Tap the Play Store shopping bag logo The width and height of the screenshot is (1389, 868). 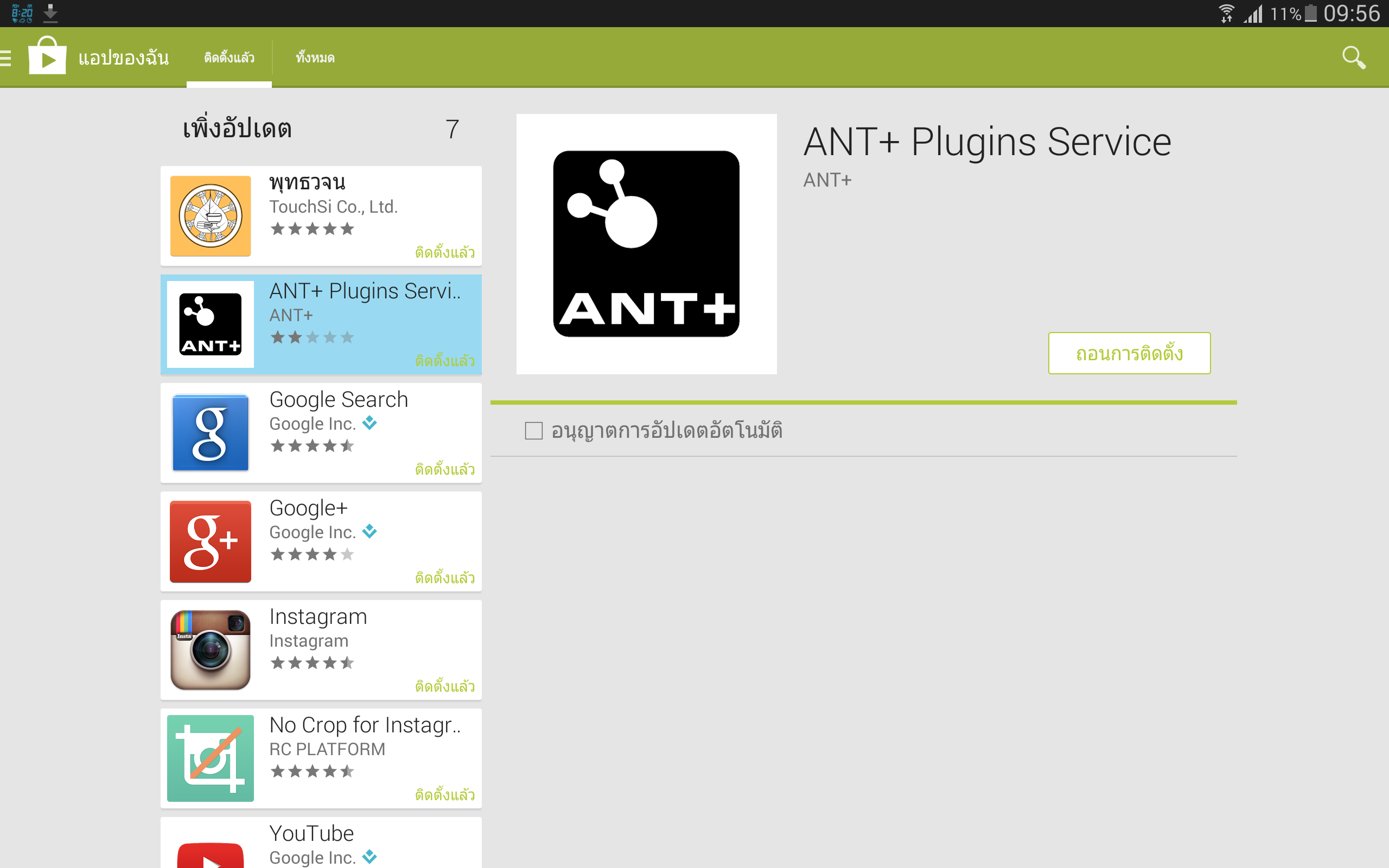coord(47,56)
